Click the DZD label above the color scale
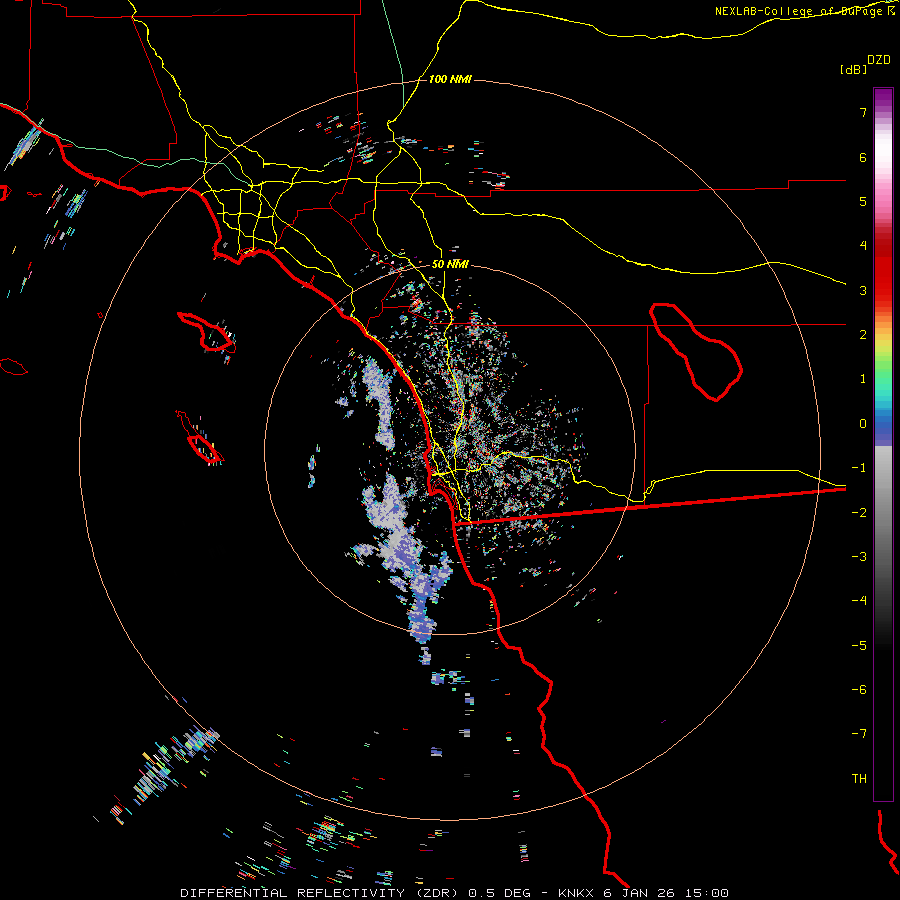Image resolution: width=900 pixels, height=900 pixels. (x=879, y=60)
